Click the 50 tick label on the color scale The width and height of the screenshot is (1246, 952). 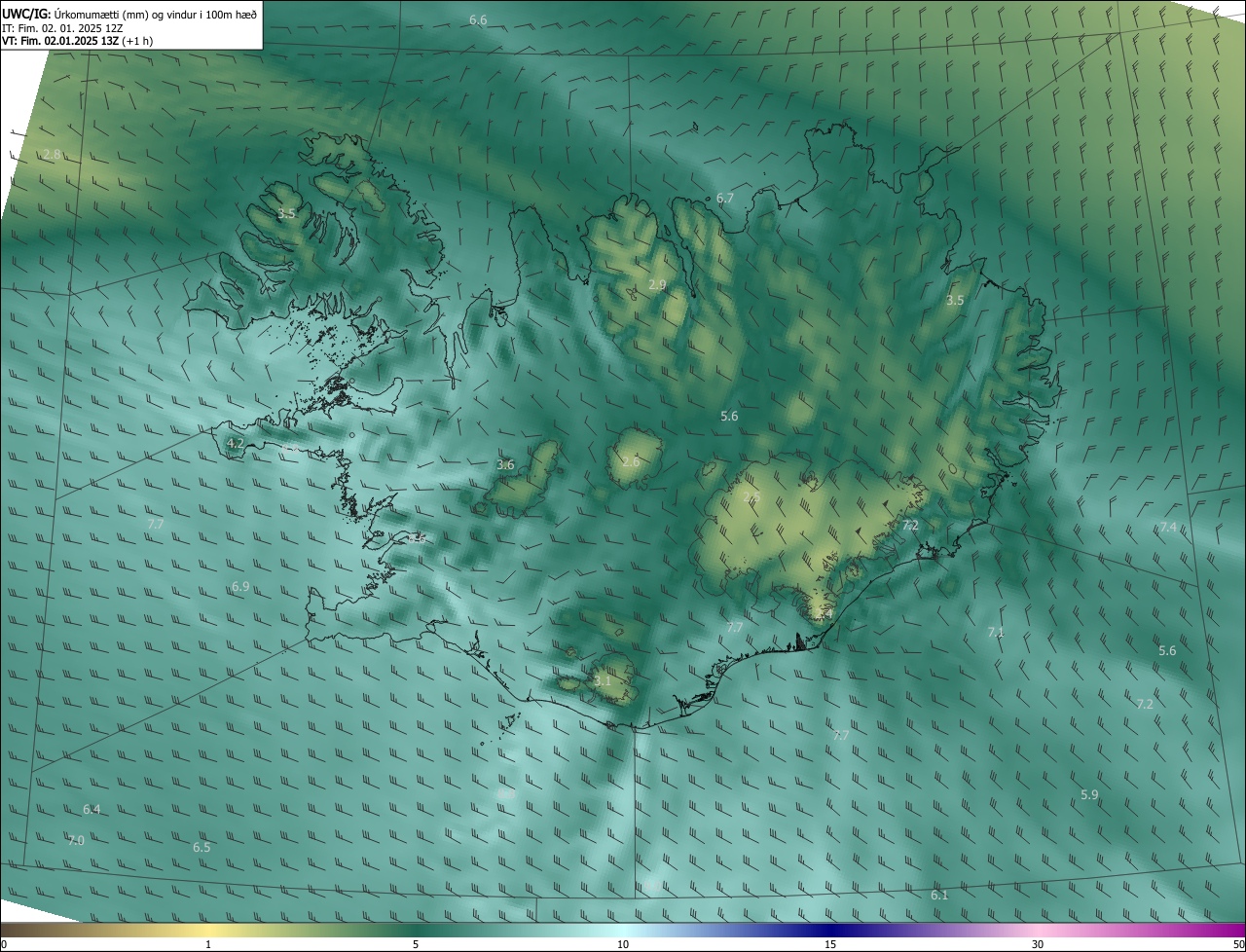click(1237, 944)
